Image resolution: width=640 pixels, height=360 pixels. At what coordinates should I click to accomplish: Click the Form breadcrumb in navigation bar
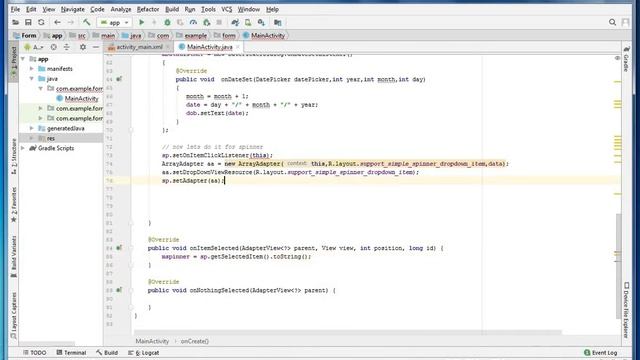pos(25,36)
